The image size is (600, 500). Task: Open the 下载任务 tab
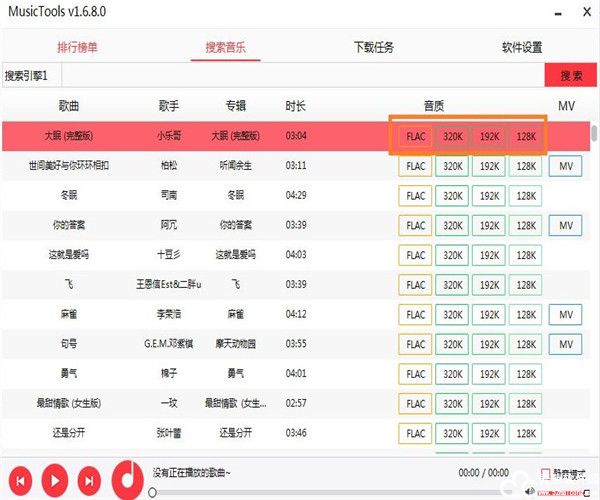[x=374, y=47]
